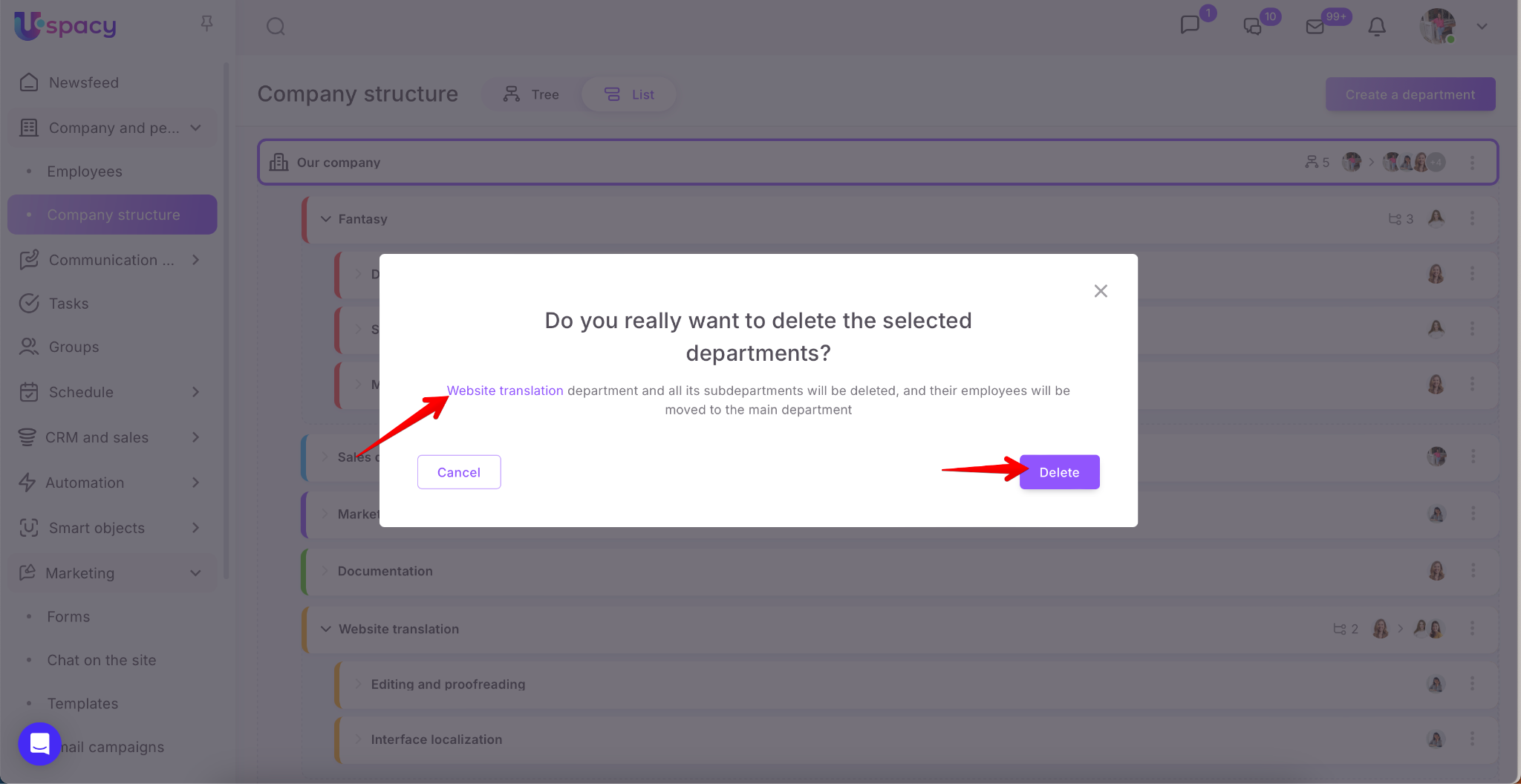The image size is (1521, 784).
Task: Open the comments icon with badge 10
Action: point(1252,27)
